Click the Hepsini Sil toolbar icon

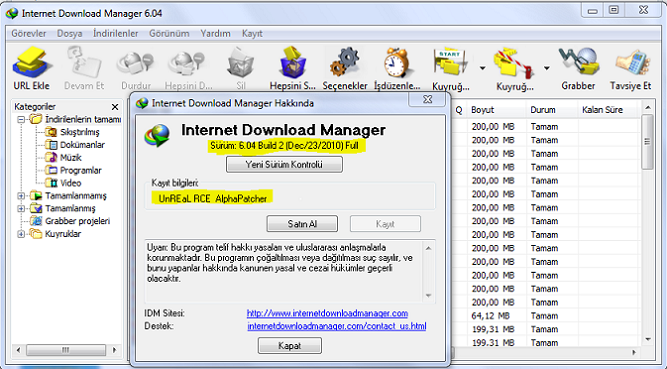pos(293,63)
